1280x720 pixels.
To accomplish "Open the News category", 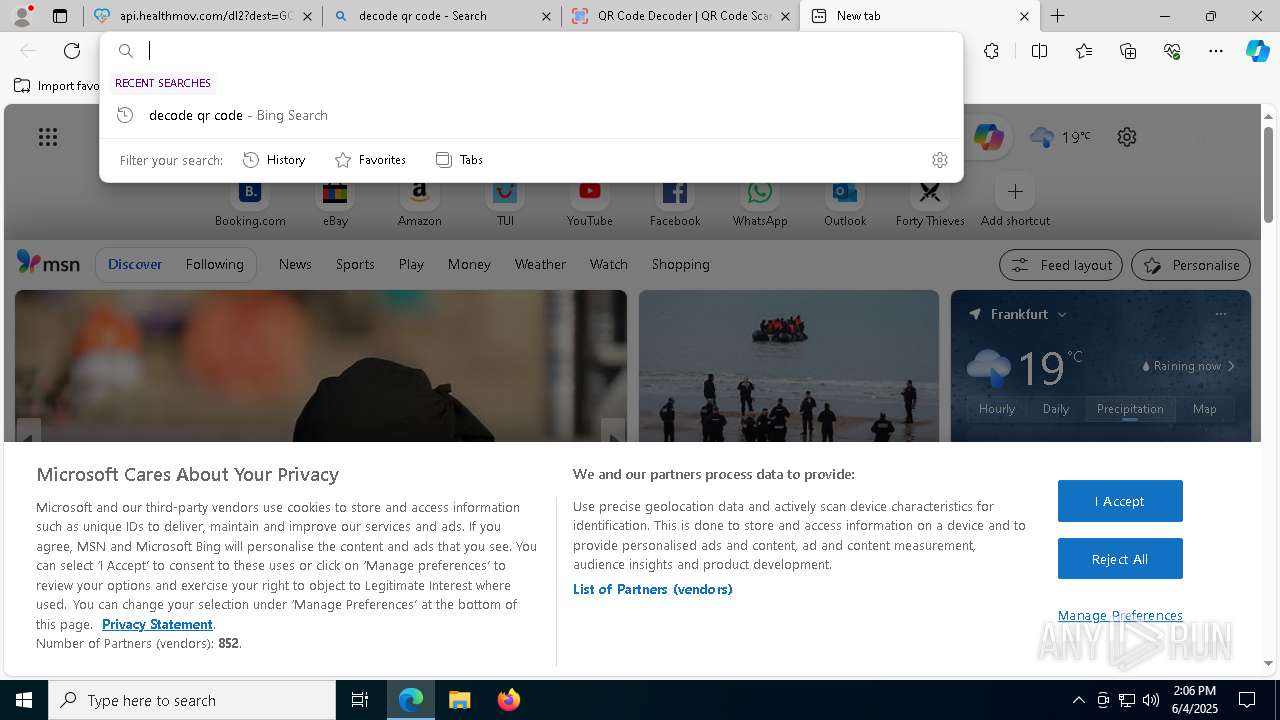I will 295,264.
